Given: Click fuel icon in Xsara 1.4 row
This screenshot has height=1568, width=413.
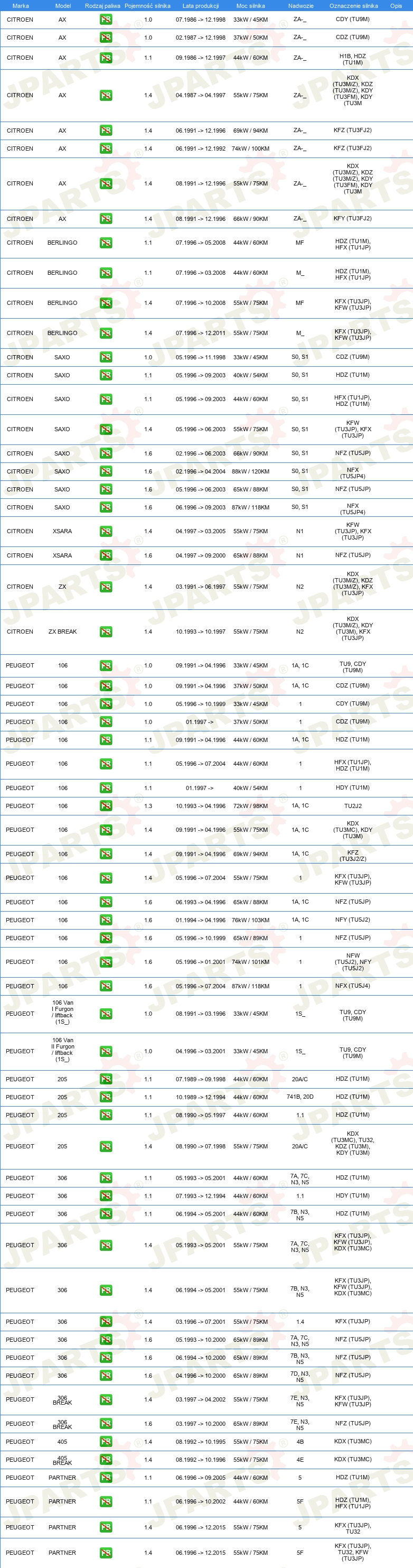Looking at the screenshot, I should pyautogui.click(x=106, y=532).
